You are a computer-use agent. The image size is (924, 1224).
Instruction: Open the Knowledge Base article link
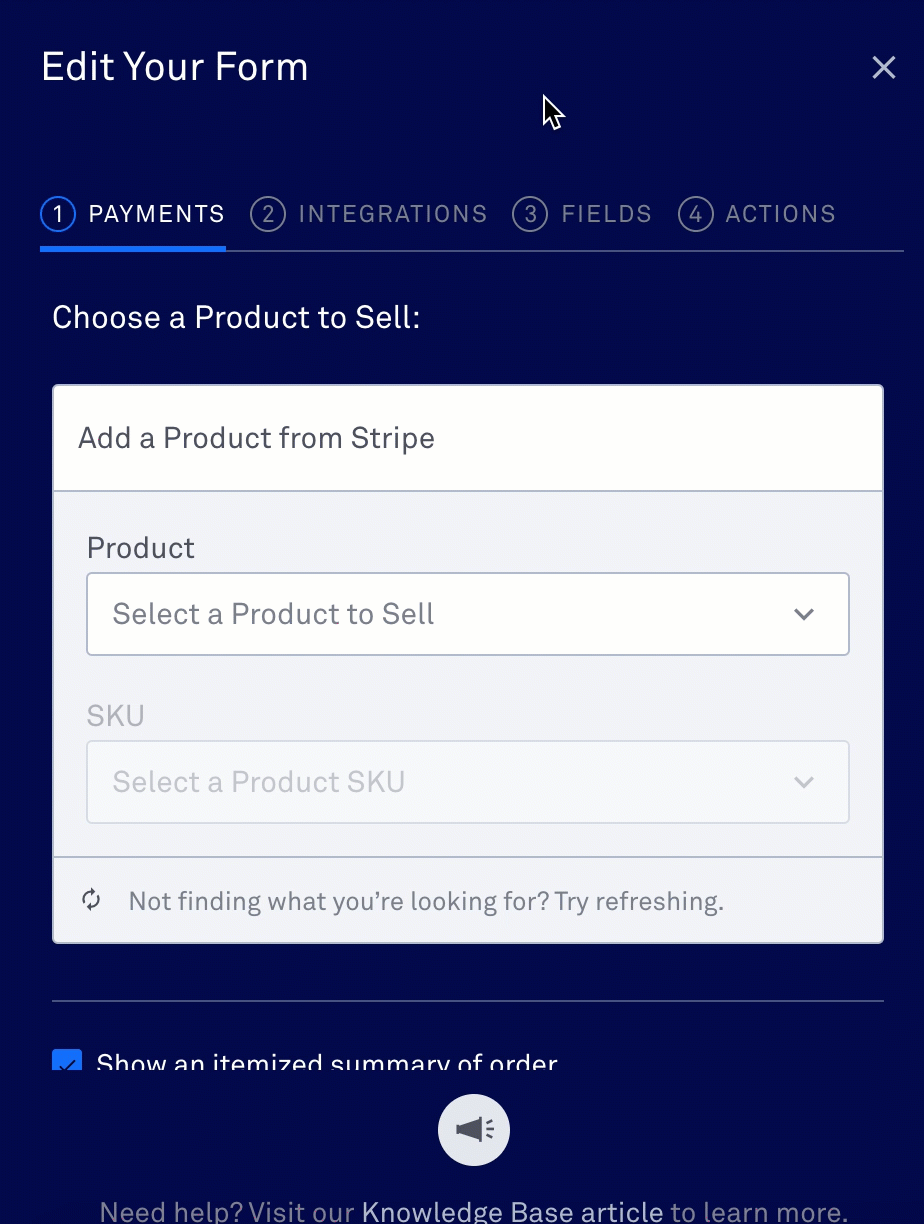click(512, 1212)
